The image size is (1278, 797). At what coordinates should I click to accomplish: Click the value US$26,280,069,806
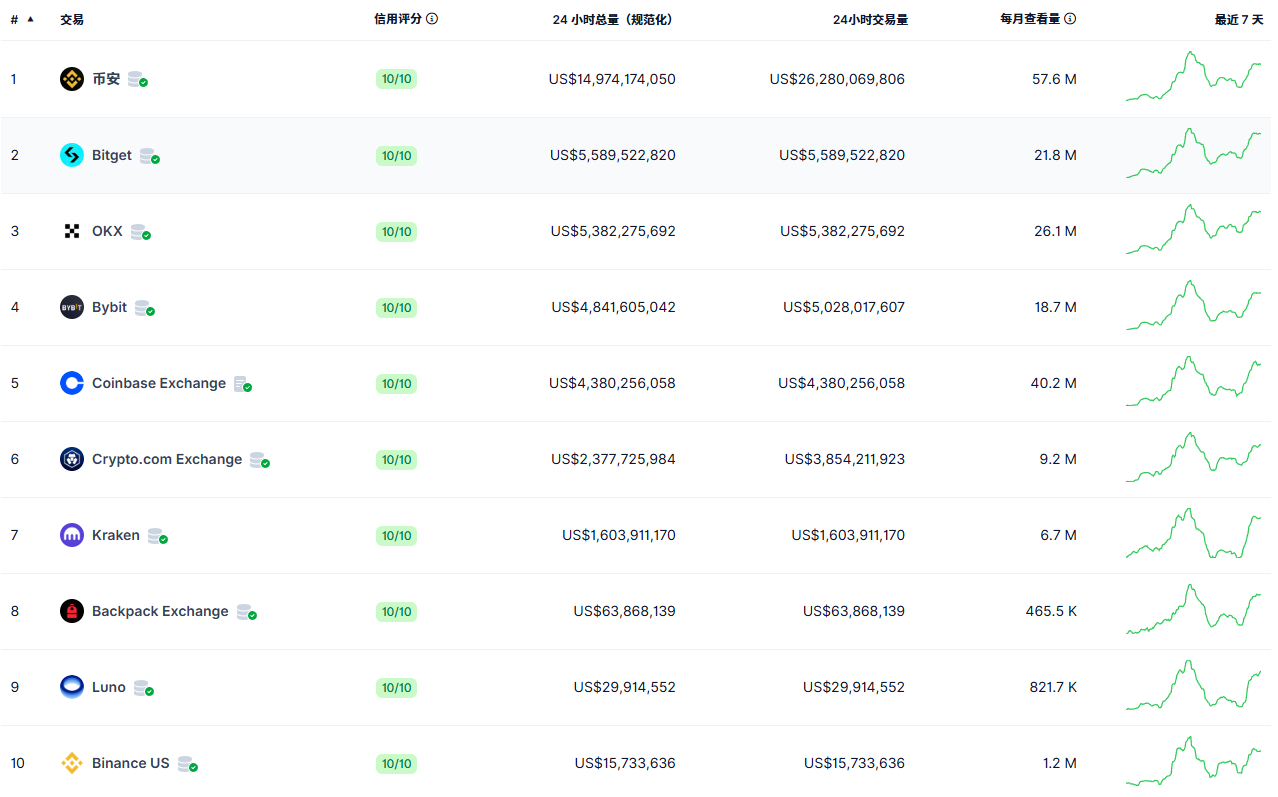click(x=837, y=79)
